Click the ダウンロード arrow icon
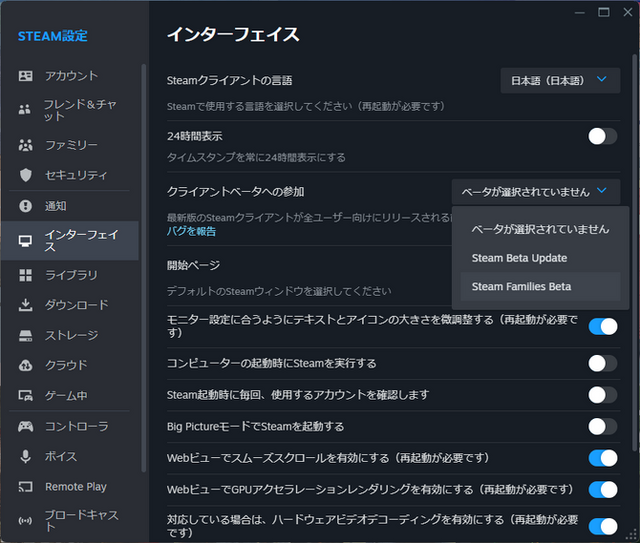640x543 pixels. tap(26, 305)
